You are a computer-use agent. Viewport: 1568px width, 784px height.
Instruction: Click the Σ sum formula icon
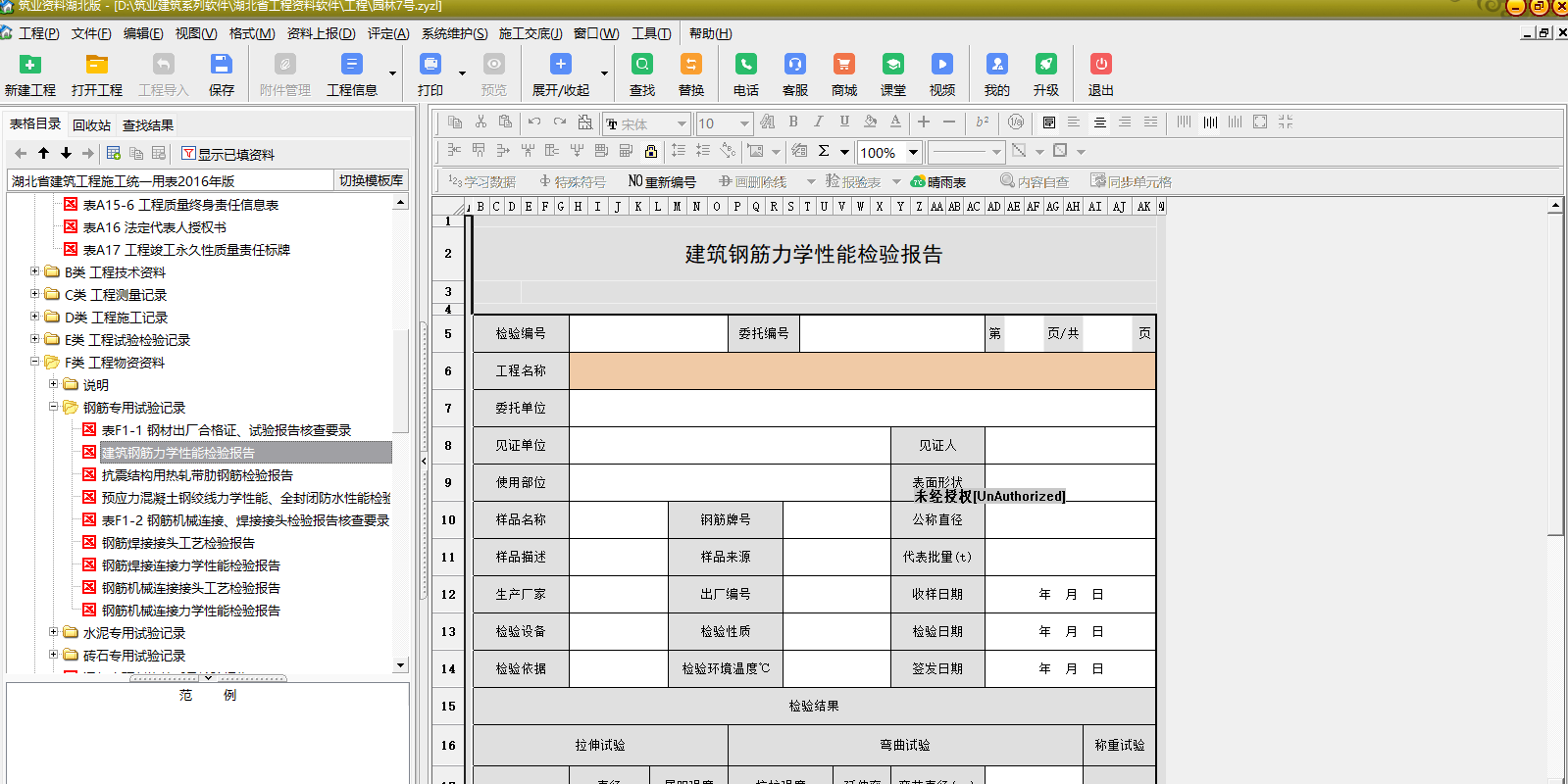[x=824, y=151]
